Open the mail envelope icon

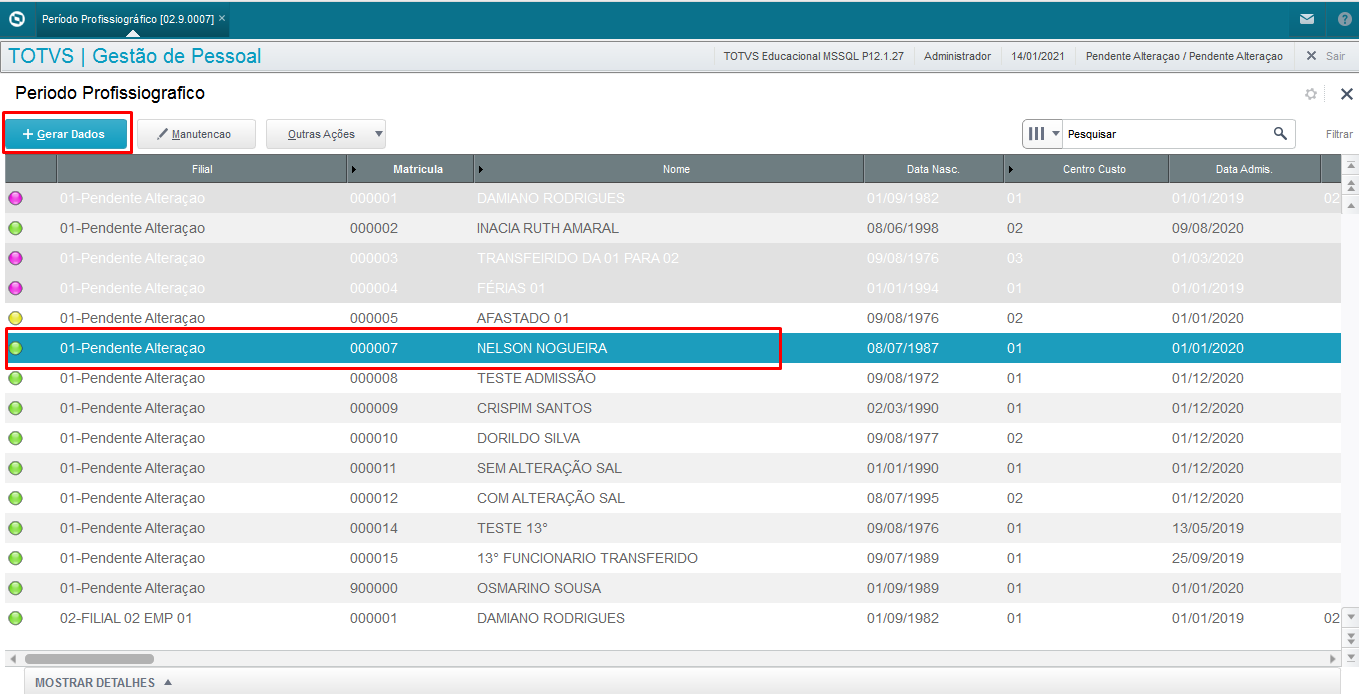click(x=1306, y=19)
